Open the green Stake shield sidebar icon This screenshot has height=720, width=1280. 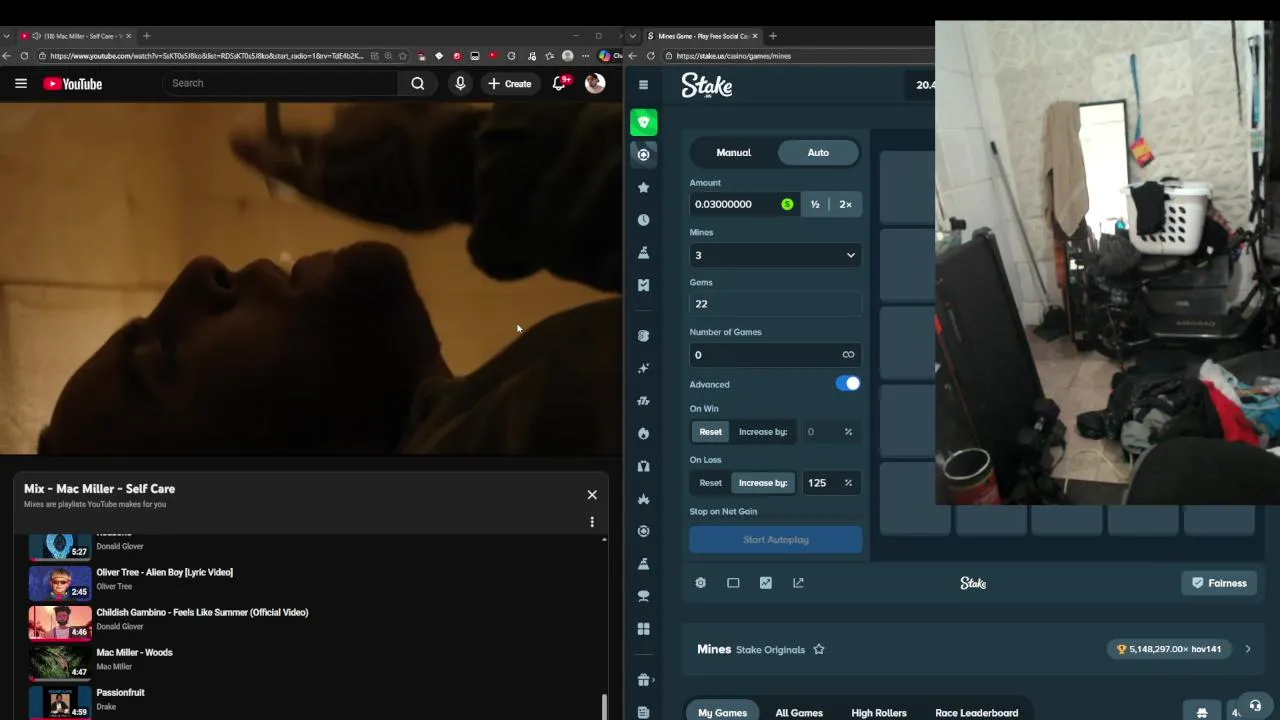[644, 122]
